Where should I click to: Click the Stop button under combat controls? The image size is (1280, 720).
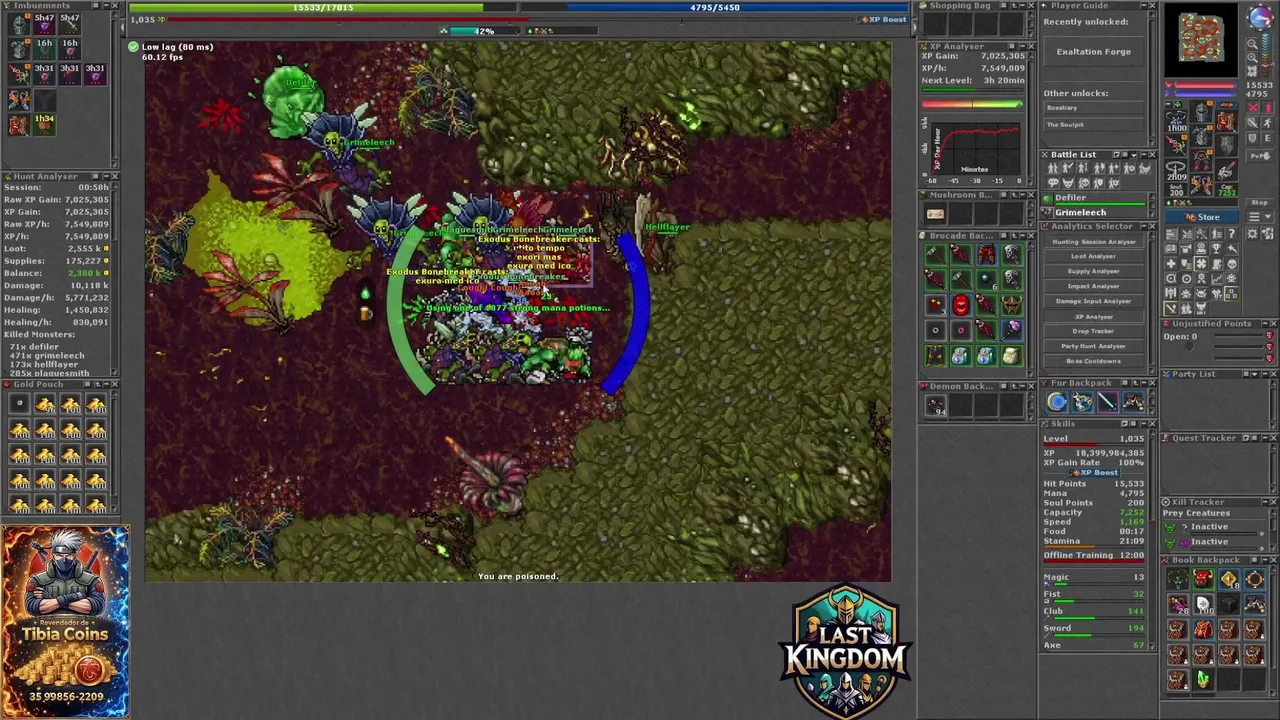[x=1260, y=202]
